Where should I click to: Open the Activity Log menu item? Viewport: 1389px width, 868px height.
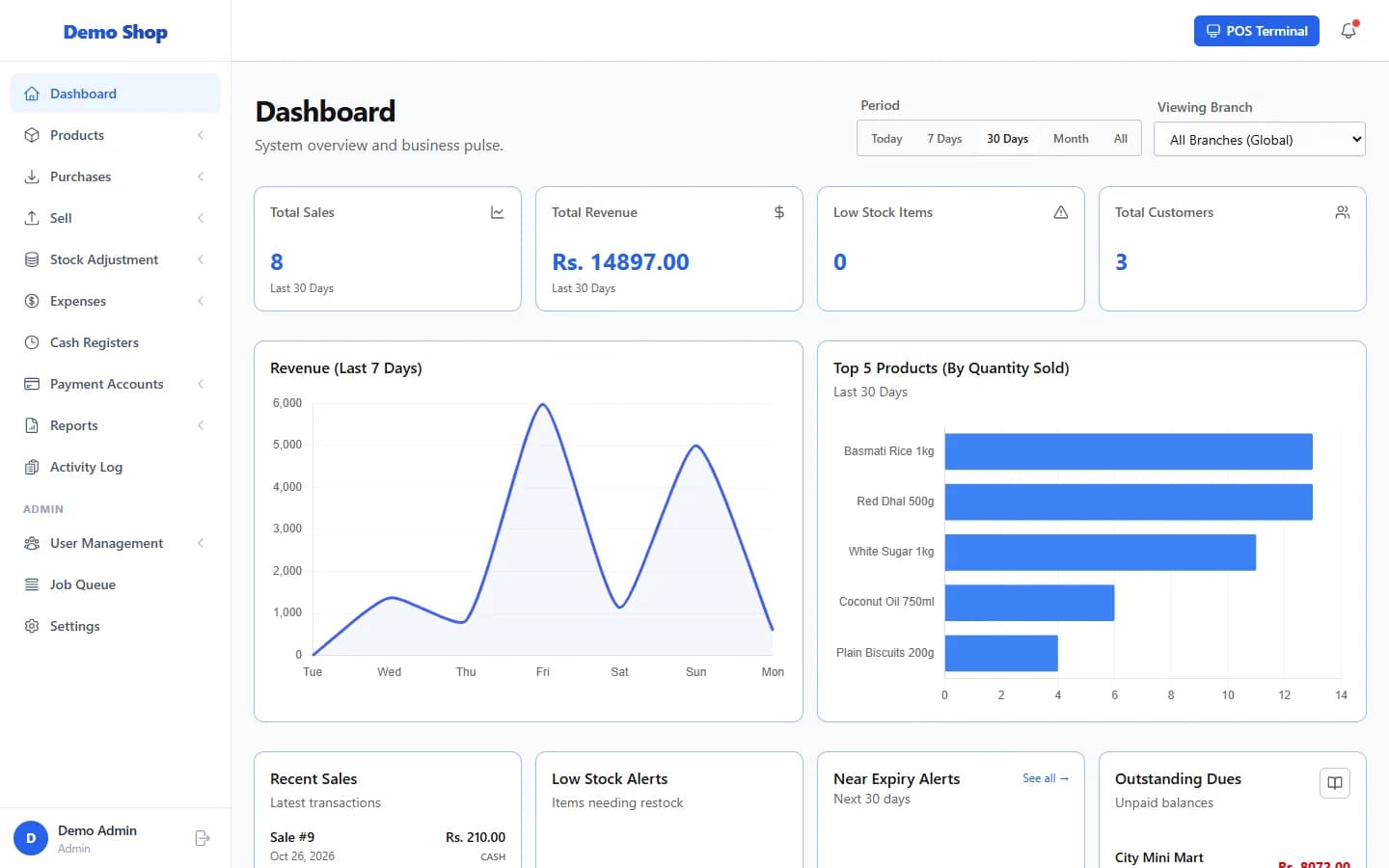[116, 467]
